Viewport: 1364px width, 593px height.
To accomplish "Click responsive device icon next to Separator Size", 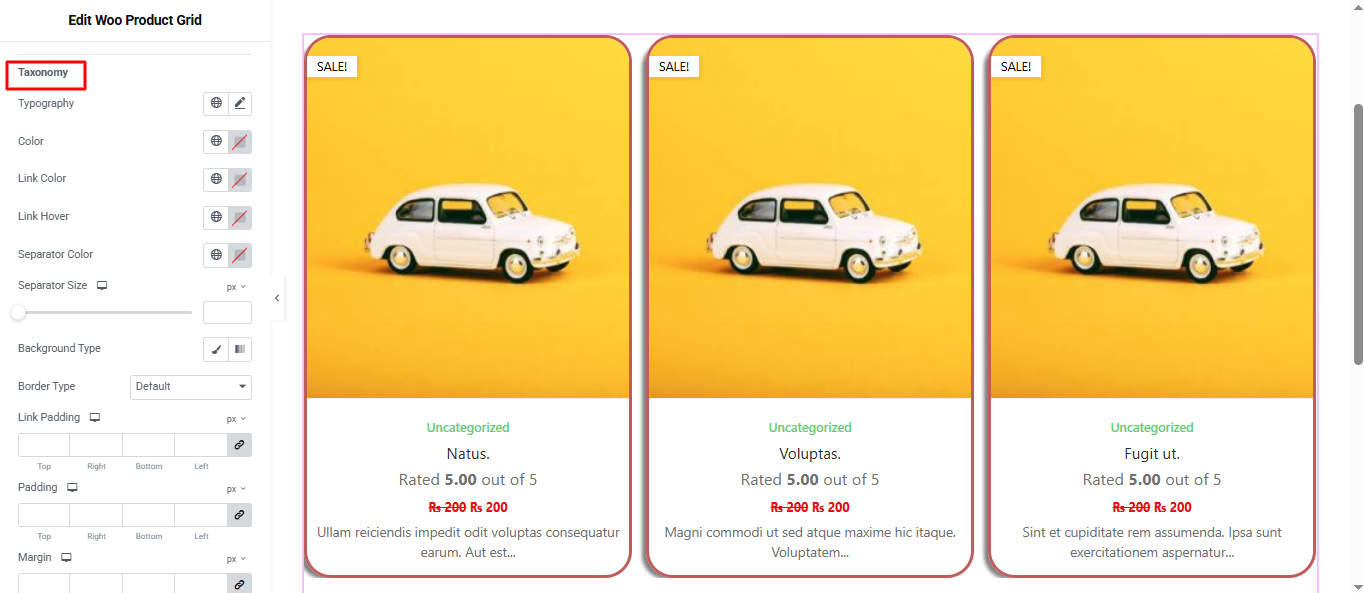I will point(102,286).
